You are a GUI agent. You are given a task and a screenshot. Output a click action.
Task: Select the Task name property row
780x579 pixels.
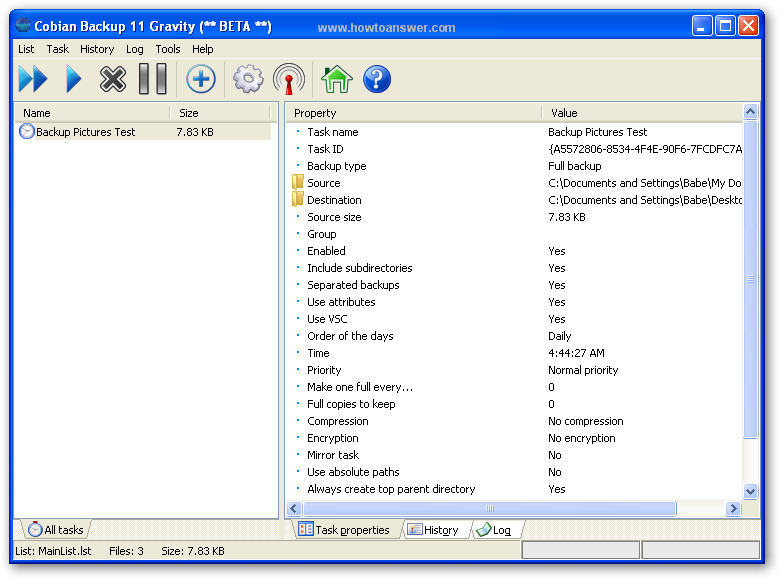[x=514, y=132]
